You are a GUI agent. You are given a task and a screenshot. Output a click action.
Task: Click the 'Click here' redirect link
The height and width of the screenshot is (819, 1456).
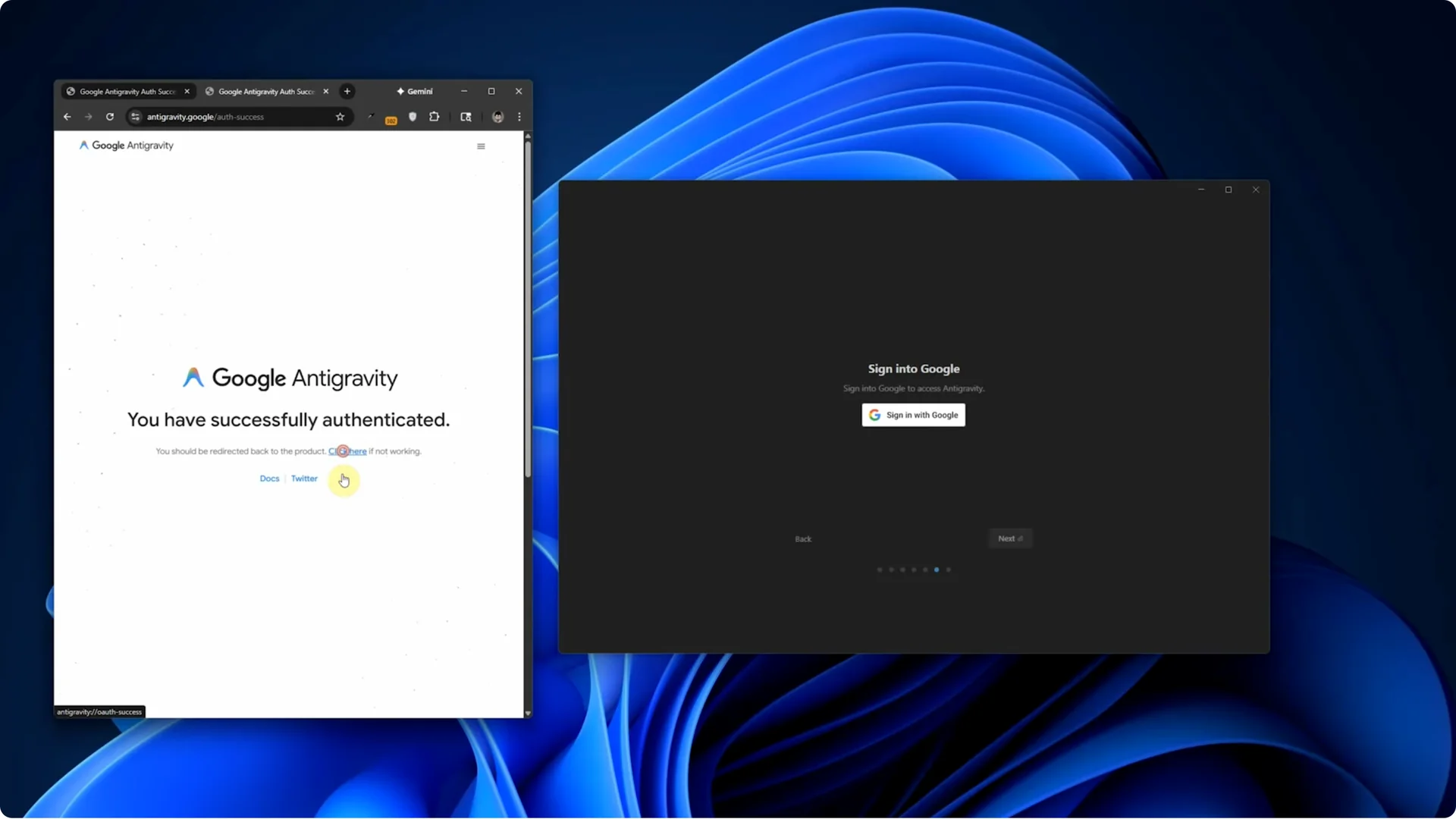coord(348,451)
